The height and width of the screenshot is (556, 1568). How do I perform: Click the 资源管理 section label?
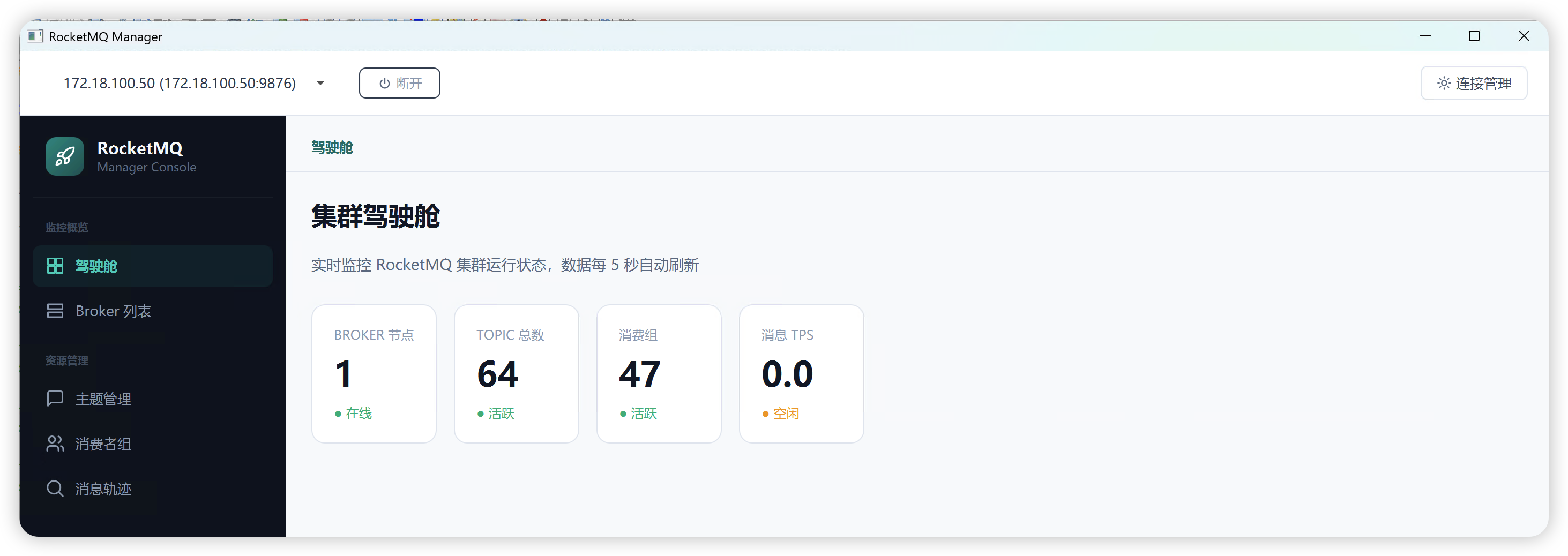[x=67, y=360]
